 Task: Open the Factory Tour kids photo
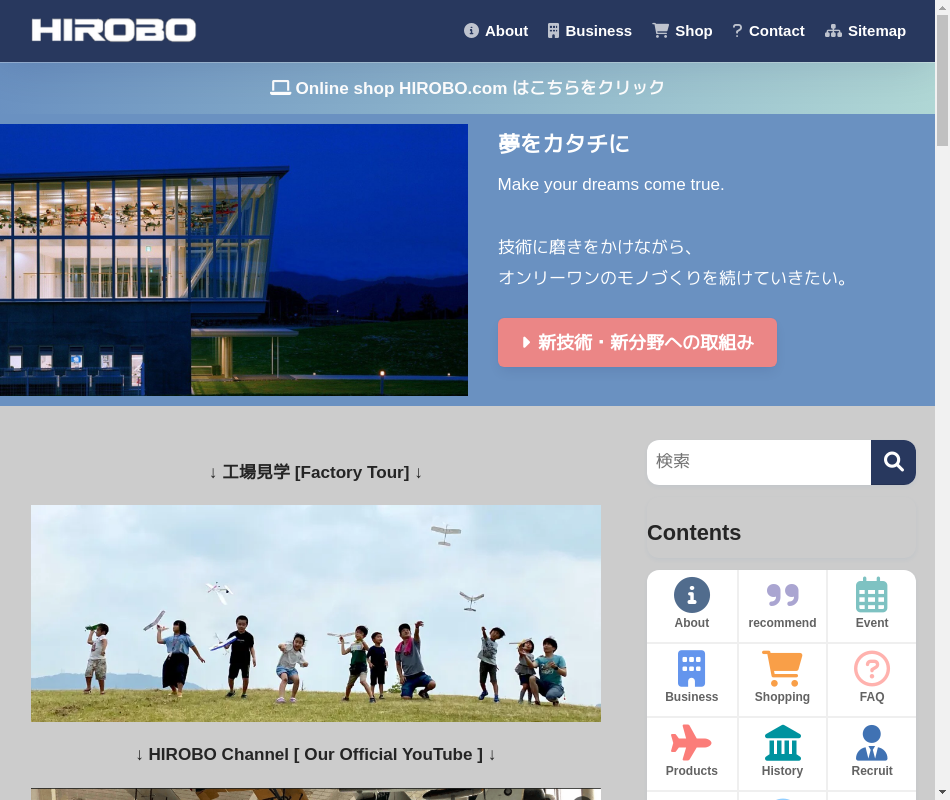[316, 613]
